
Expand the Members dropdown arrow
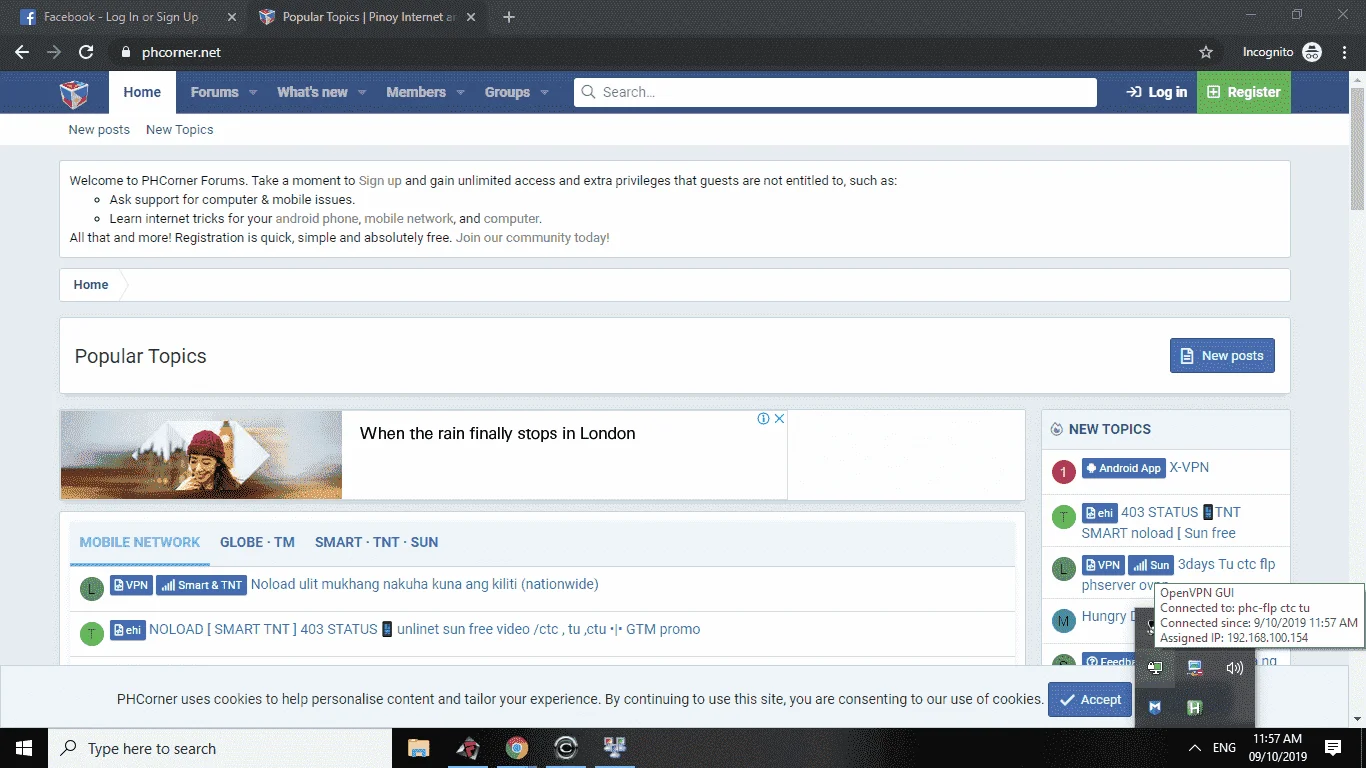460,92
